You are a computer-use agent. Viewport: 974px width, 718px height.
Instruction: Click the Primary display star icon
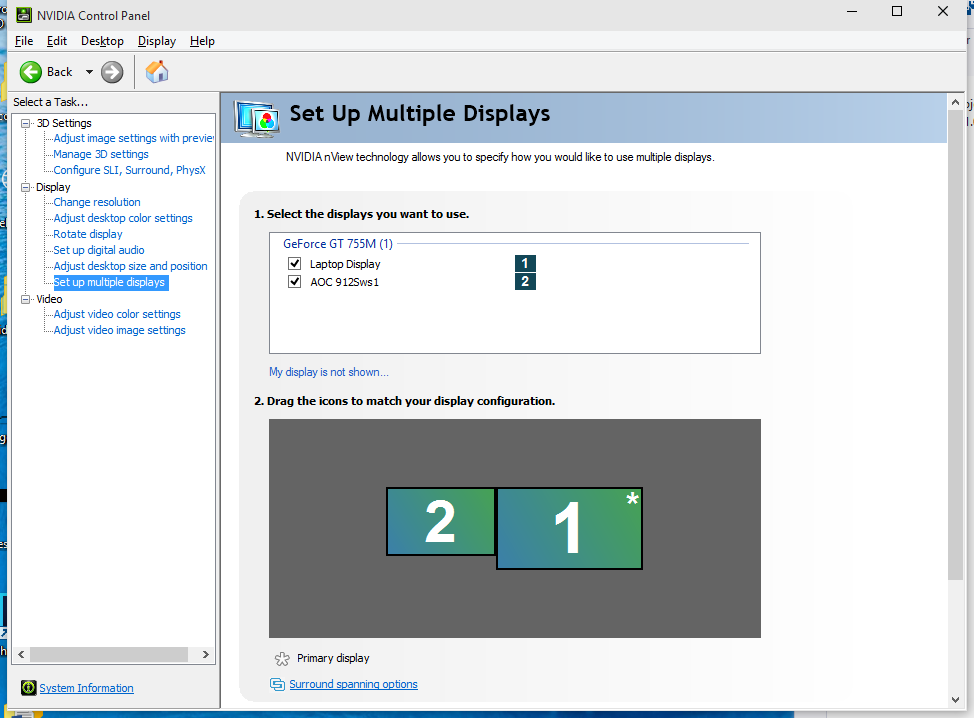tap(282, 658)
